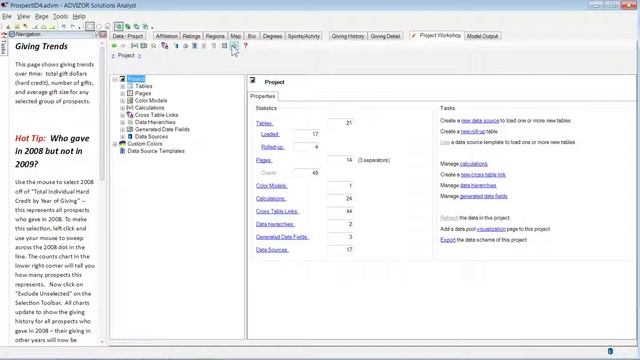Open the Tasks side tab
The width and height of the screenshot is (640, 360).
4,44
